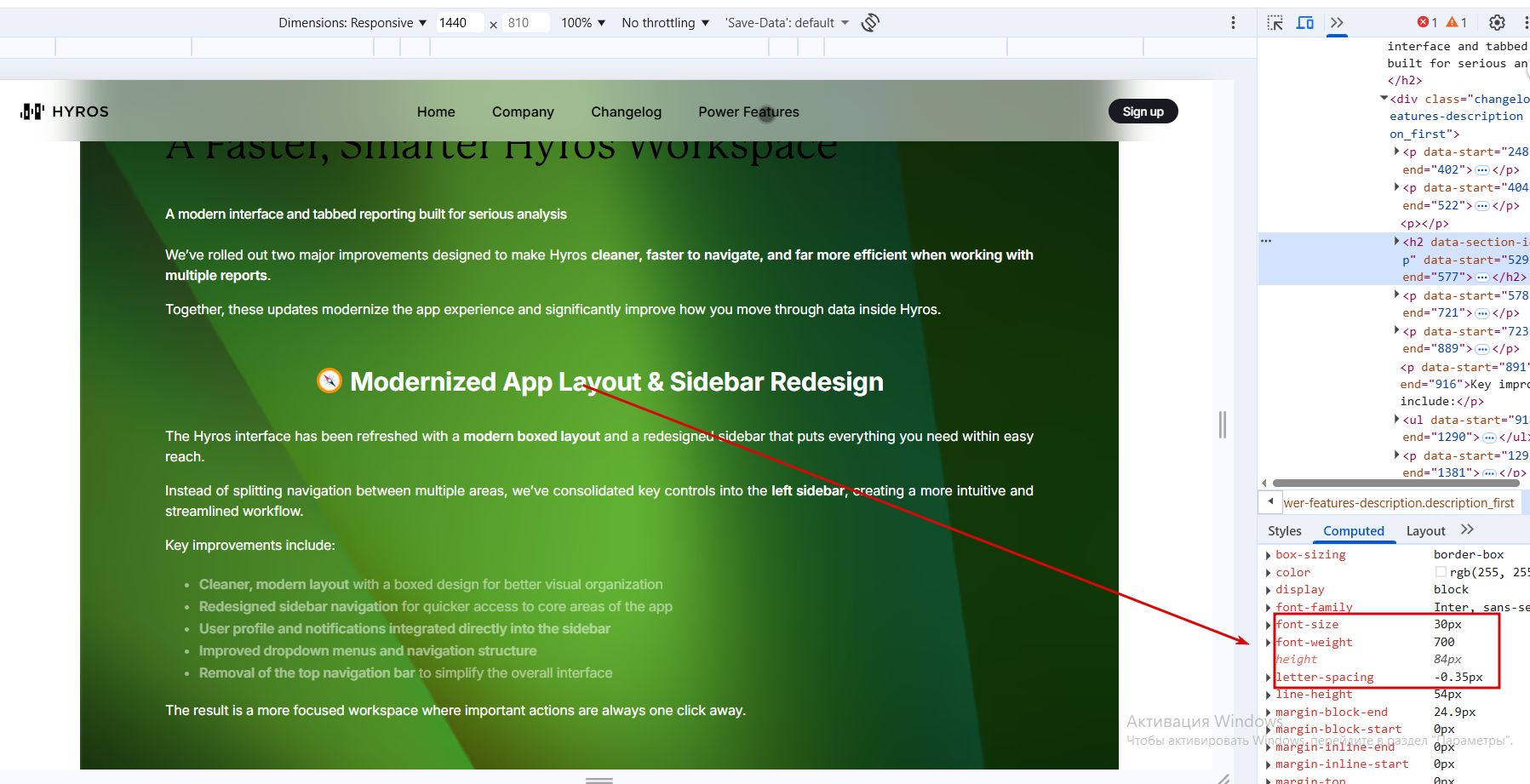Open the 100% zoom dropdown

583,23
